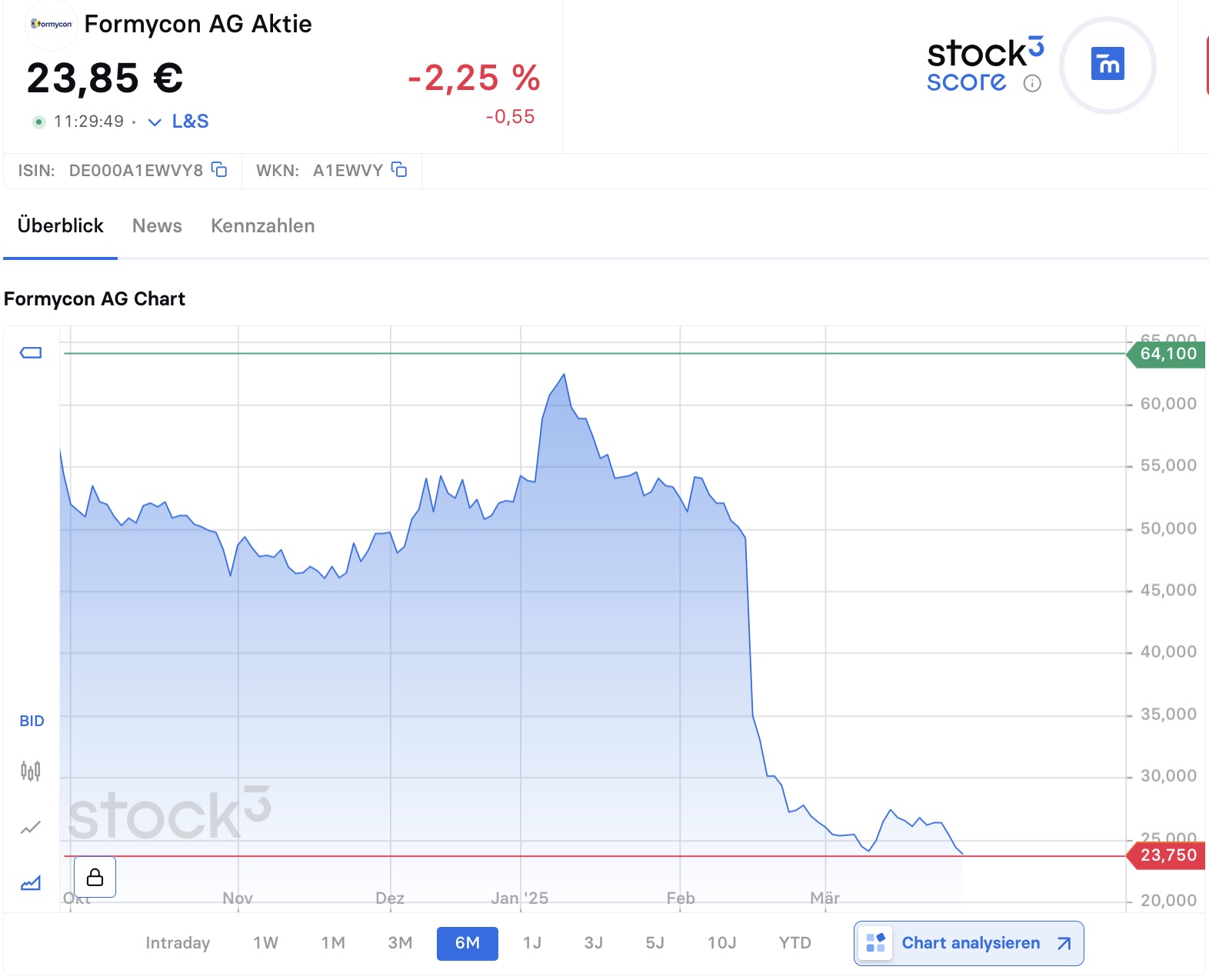Screen dimensions: 1209x980
Task: Click the 50,000 price axis label
Action: [1168, 528]
